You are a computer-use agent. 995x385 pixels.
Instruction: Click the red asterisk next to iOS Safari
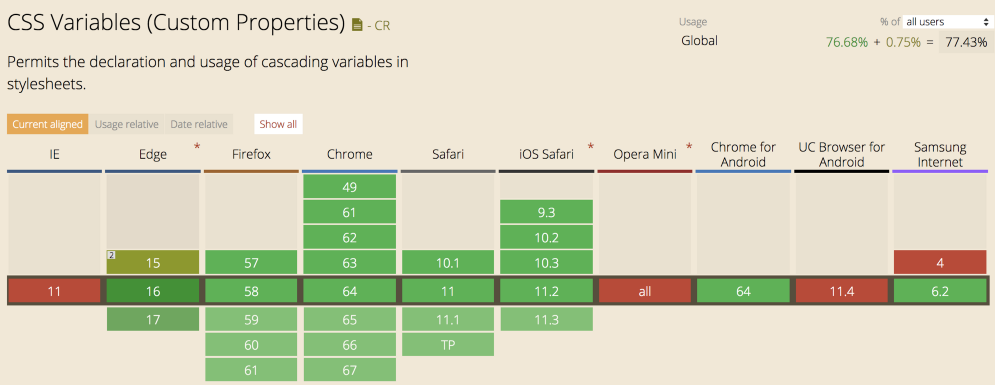pyautogui.click(x=591, y=147)
